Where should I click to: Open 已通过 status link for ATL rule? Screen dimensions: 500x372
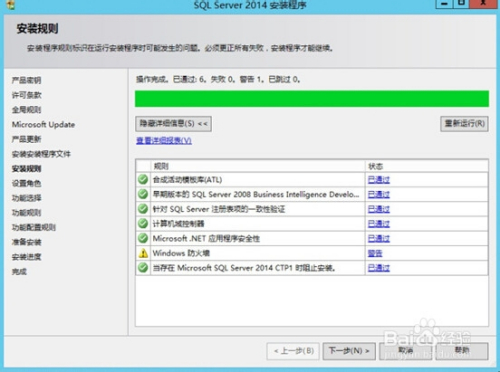point(379,180)
